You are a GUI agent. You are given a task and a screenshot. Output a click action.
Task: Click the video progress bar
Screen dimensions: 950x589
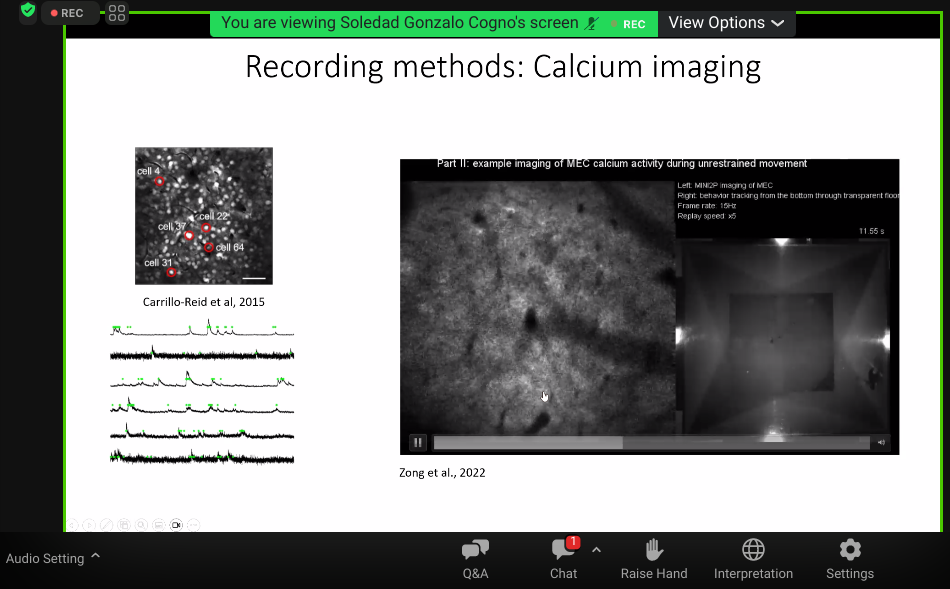650,442
